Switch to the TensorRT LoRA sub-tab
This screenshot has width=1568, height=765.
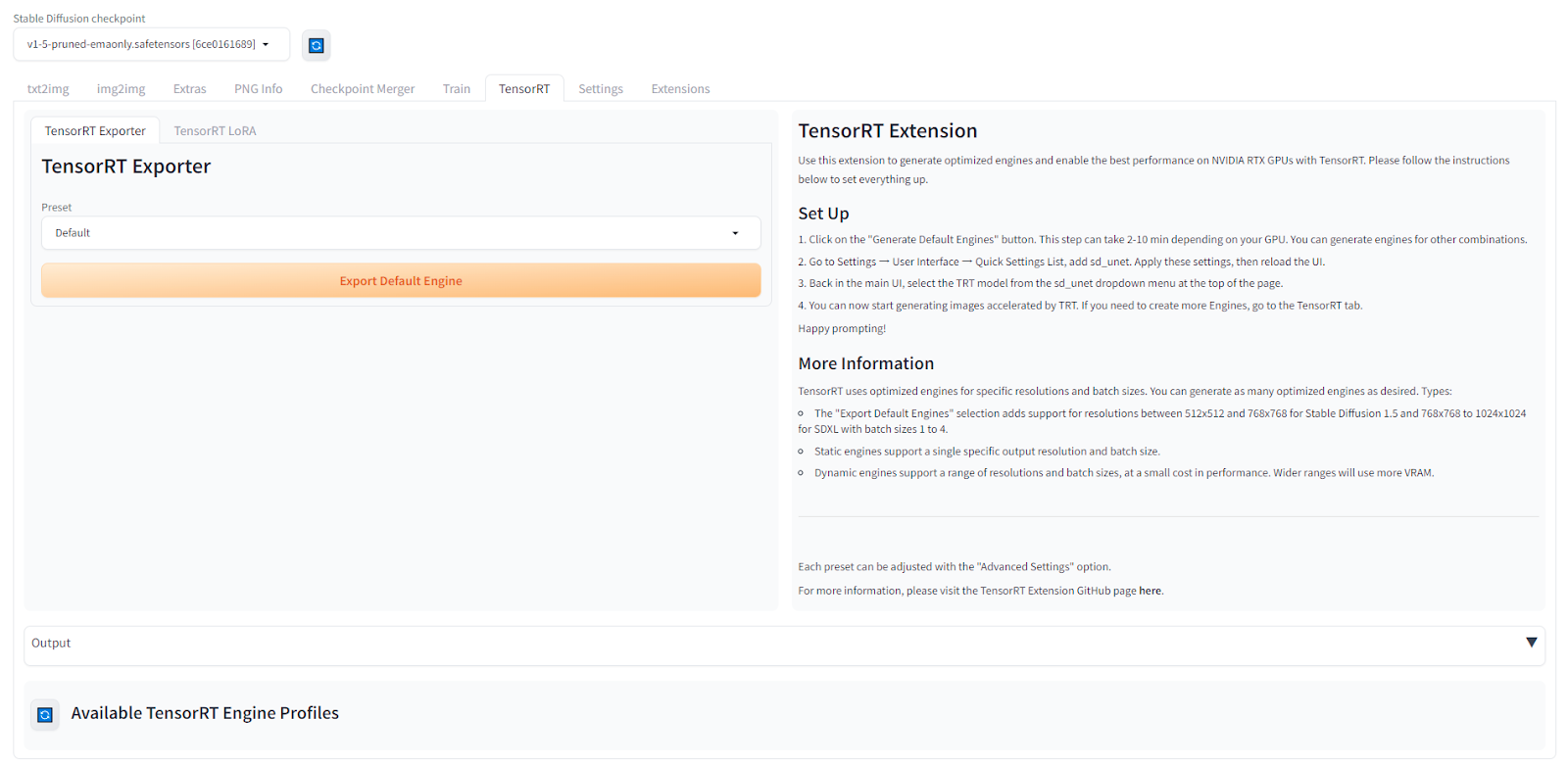click(215, 131)
